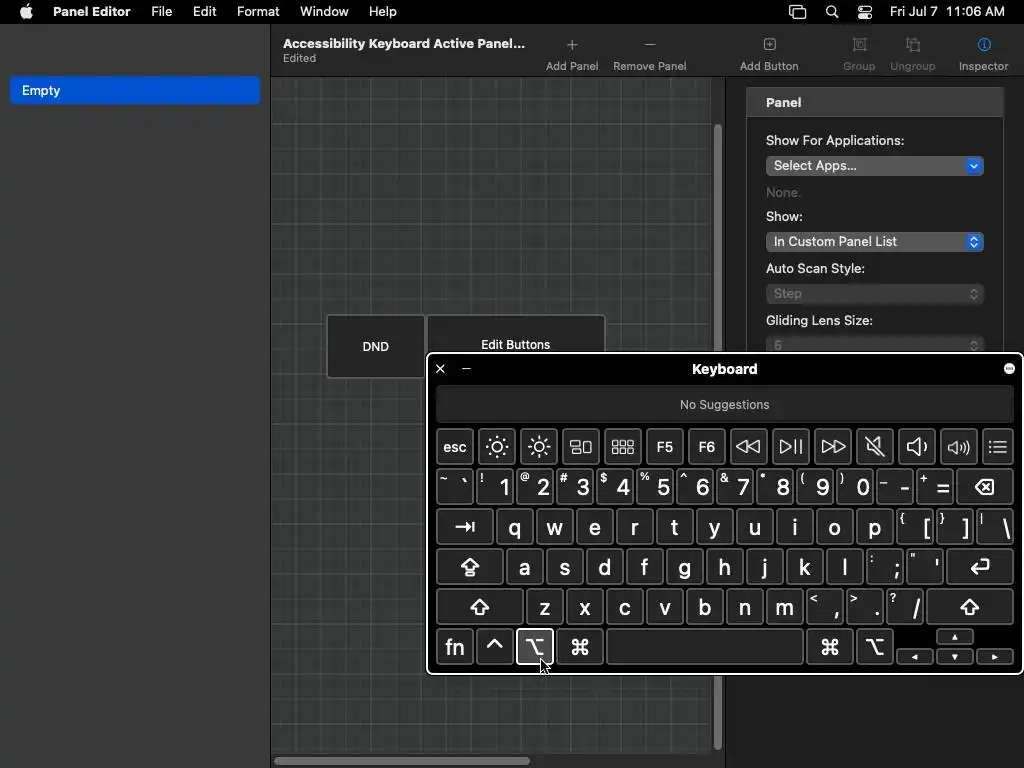
Task: Open the Panel Editor app menu
Action: click(x=91, y=12)
